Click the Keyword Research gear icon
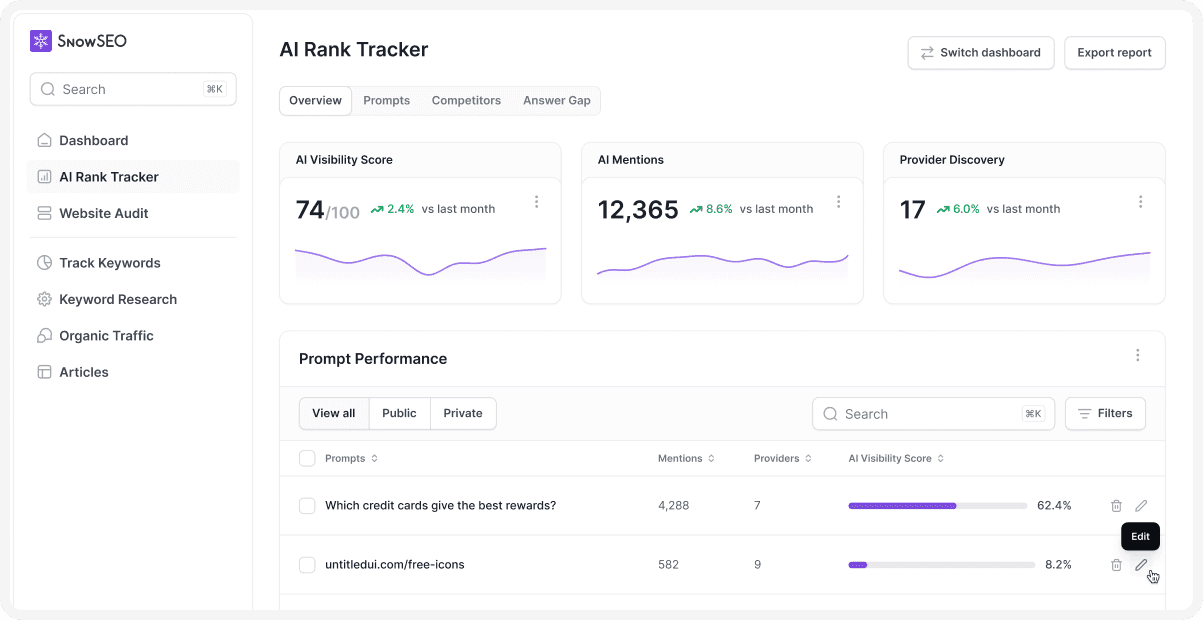The height and width of the screenshot is (620, 1203). [x=44, y=299]
